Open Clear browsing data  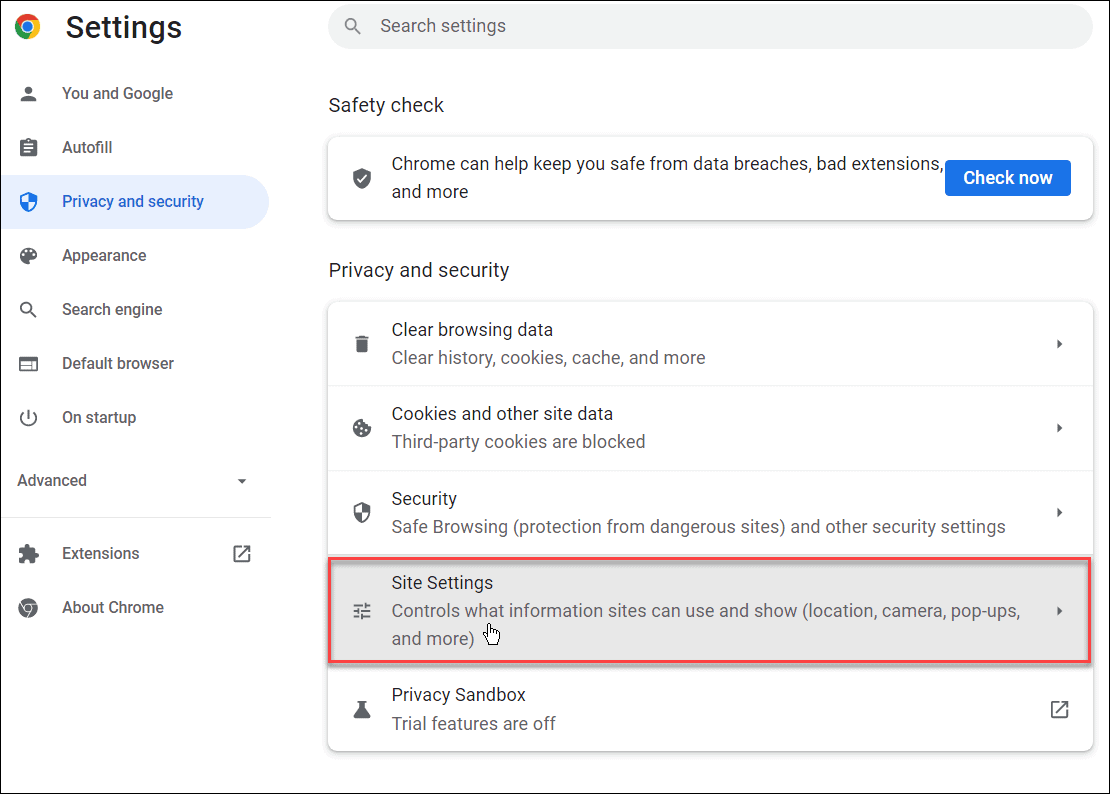pos(710,344)
